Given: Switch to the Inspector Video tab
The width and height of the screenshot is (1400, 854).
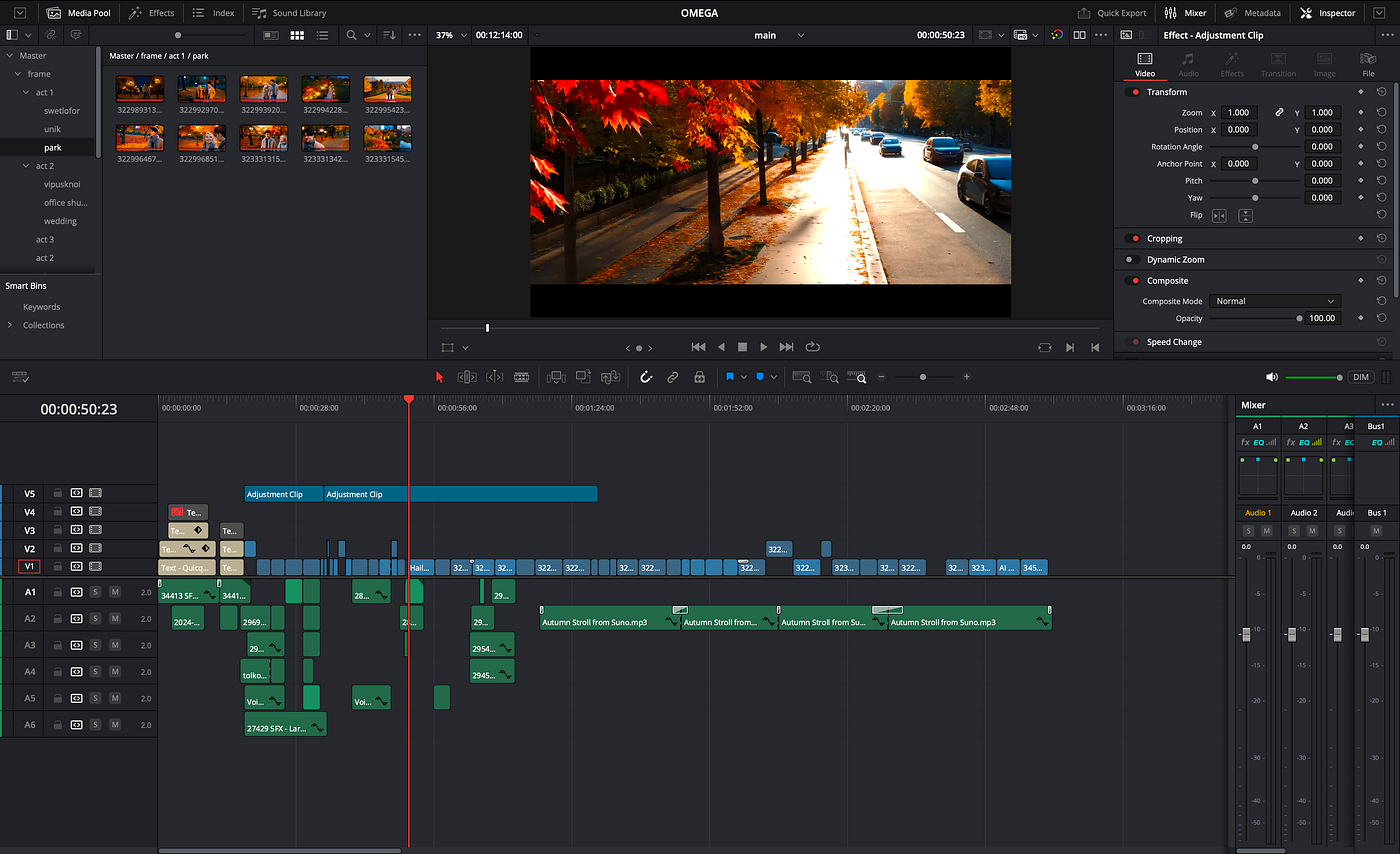Looking at the screenshot, I should [1145, 65].
